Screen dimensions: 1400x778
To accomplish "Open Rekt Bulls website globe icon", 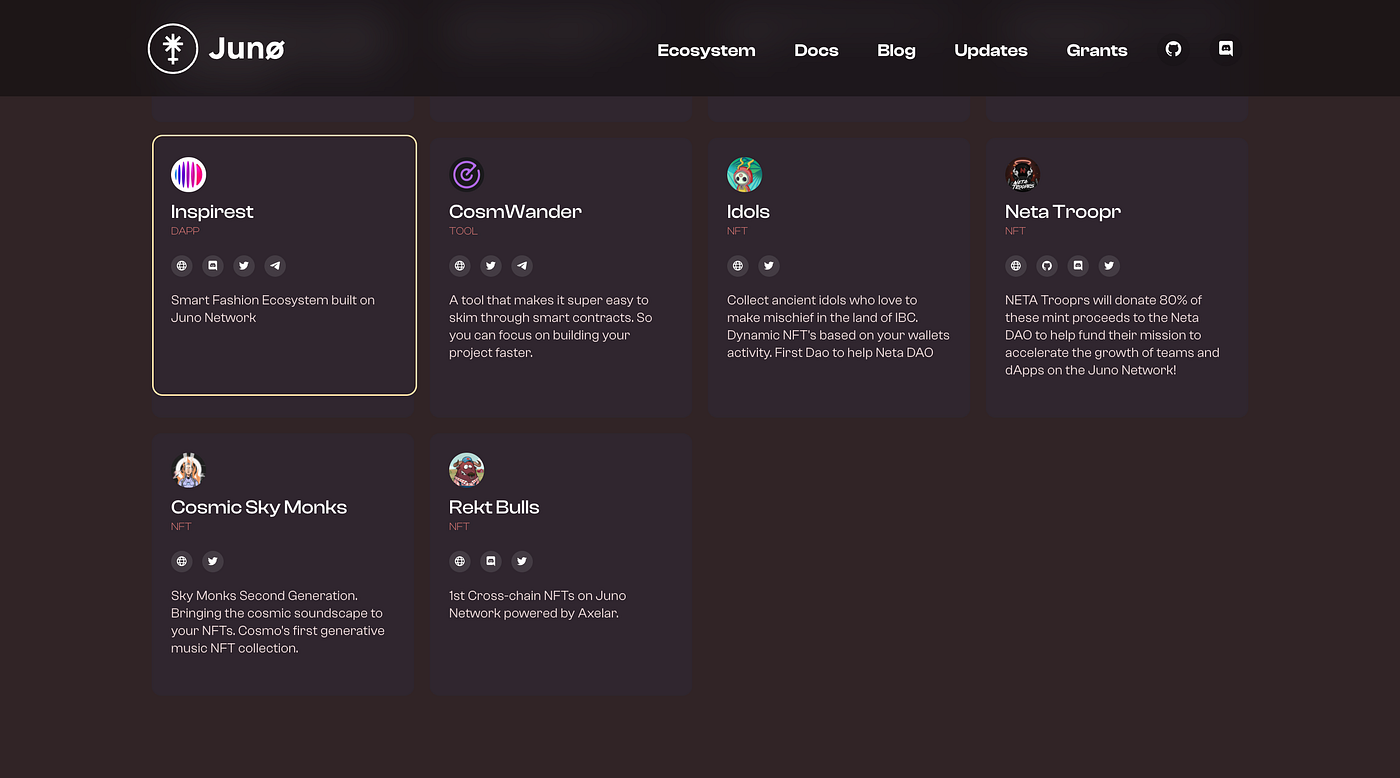I will click(459, 561).
